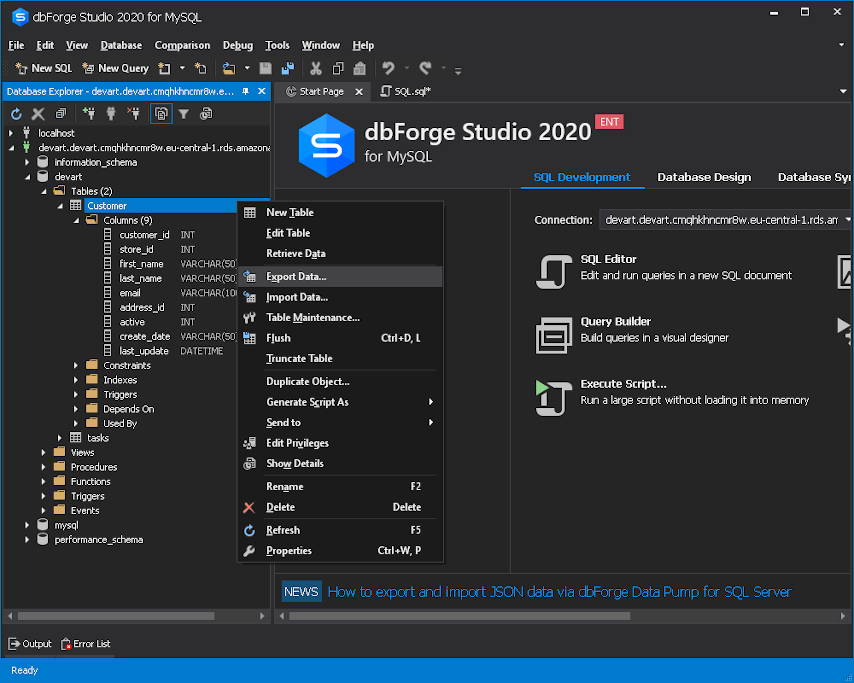Click Edit Privileges in context menu
The image size is (854, 683).
[x=340, y=443]
